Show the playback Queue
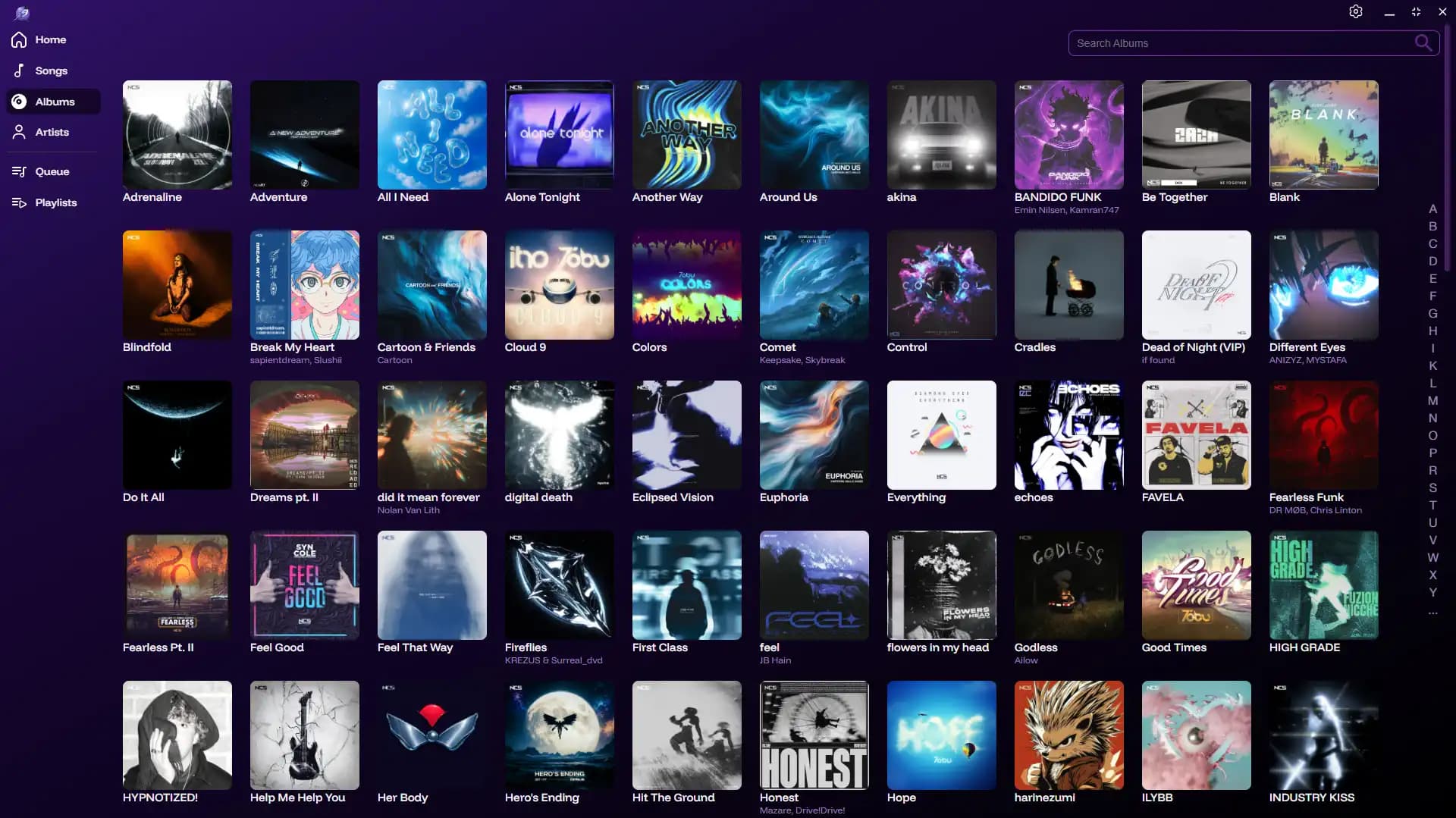The height and width of the screenshot is (818, 1456). click(50, 171)
